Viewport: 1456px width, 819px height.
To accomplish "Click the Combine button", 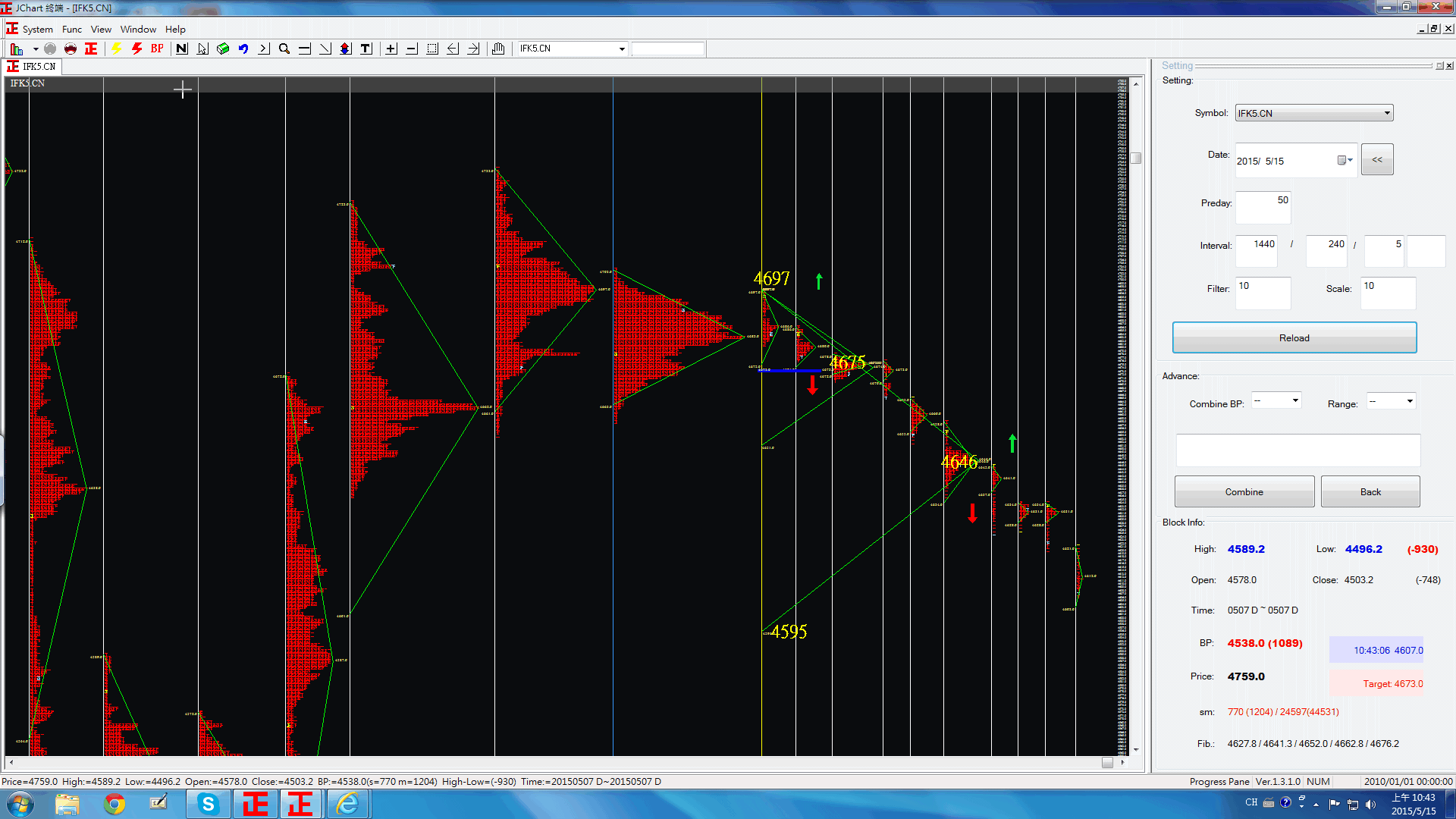I will (x=1244, y=491).
